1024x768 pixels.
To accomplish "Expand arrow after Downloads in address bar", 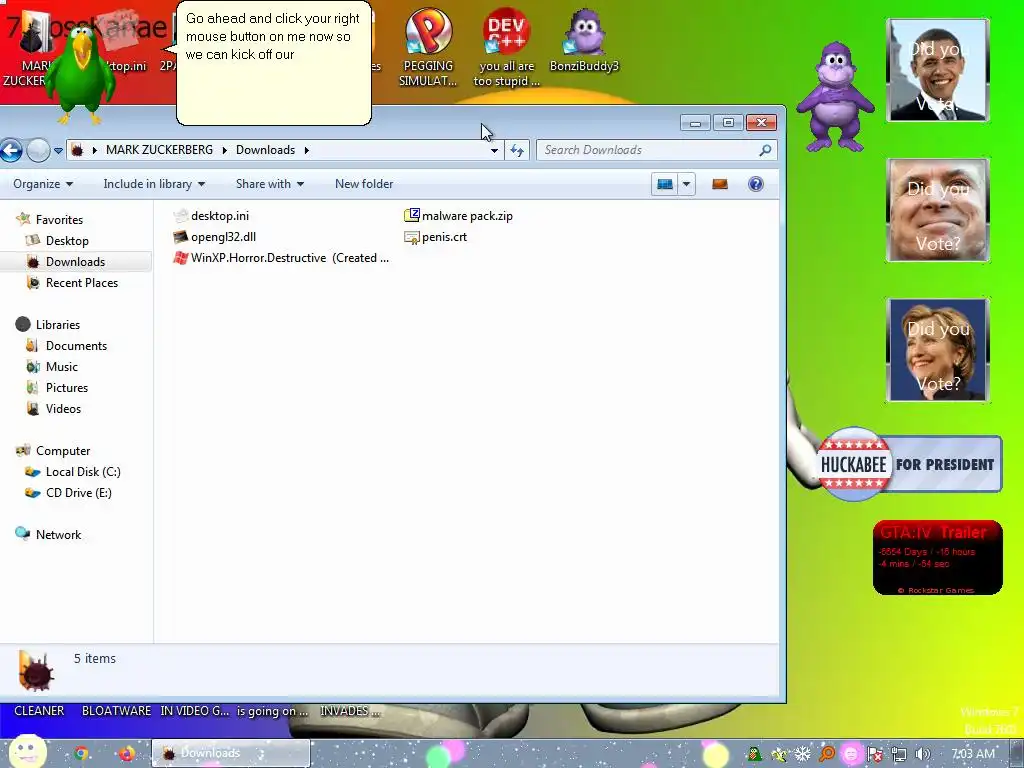I will 306,150.
